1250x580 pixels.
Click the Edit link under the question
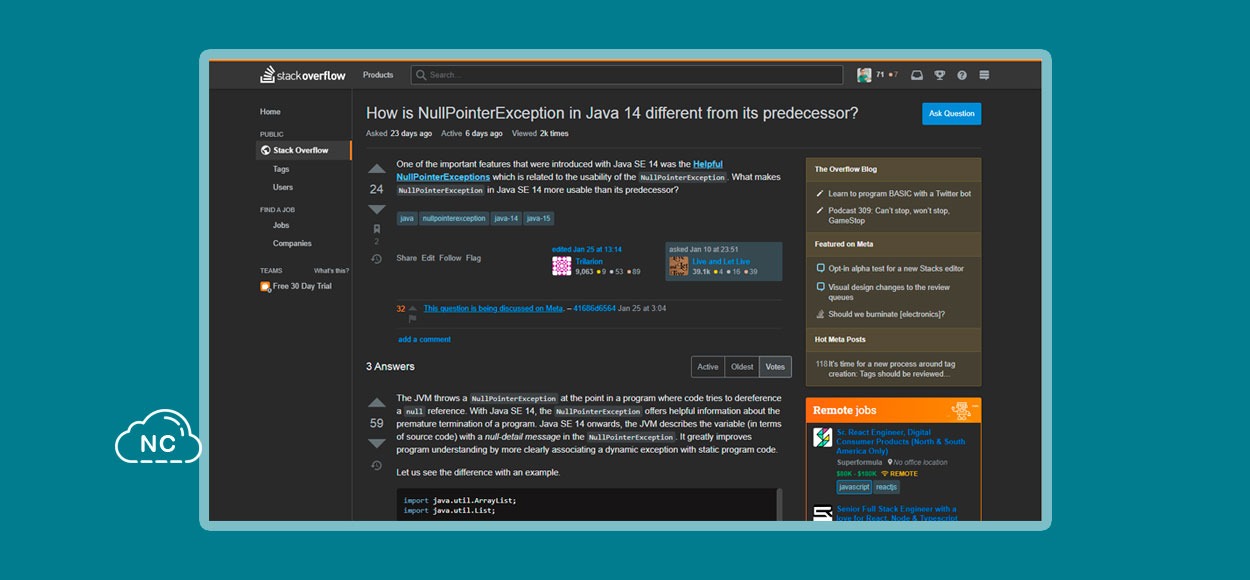428,258
